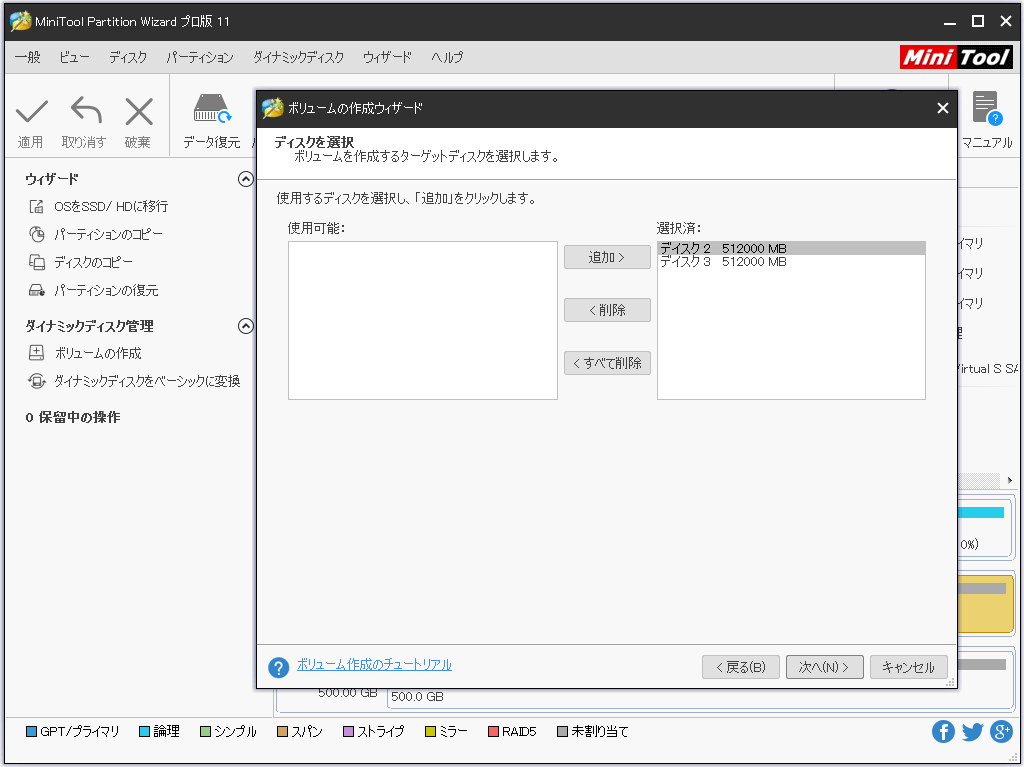This screenshot has height=767, width=1024.
Task: Click the Apply (適用) checkmark icon
Action: (31, 111)
